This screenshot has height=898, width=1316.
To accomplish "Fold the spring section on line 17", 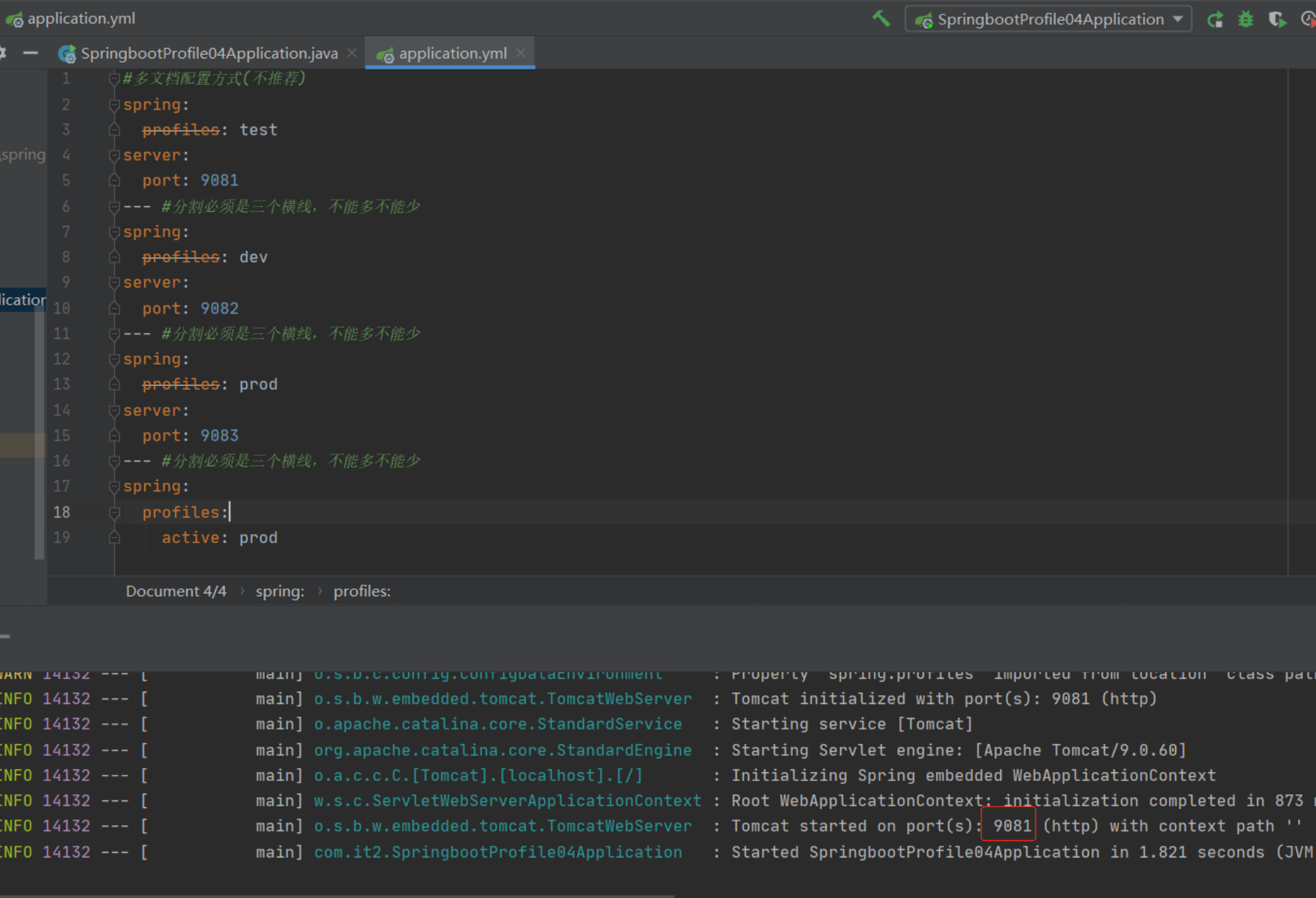I will pos(114,487).
